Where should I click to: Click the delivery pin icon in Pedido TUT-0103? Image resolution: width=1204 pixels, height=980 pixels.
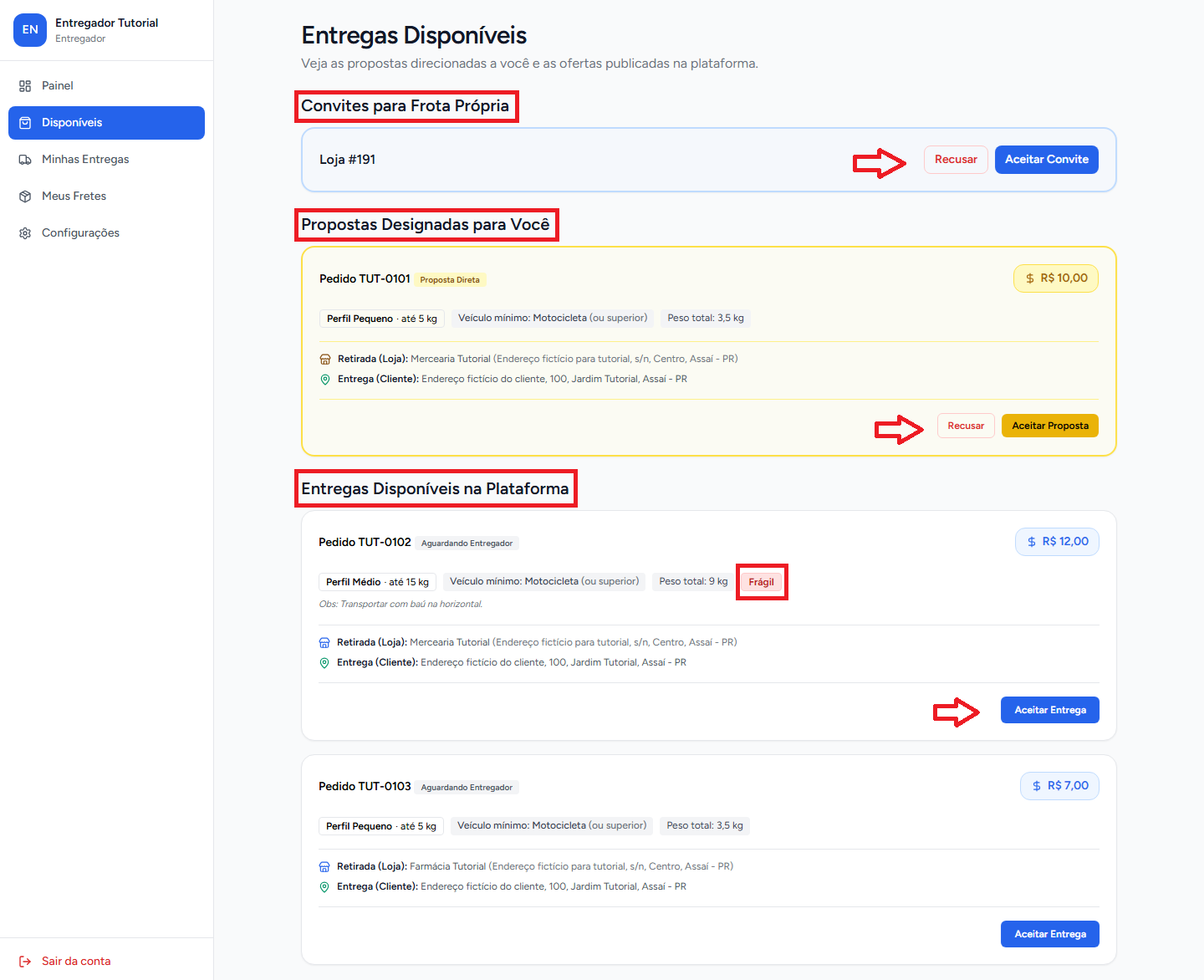pyautogui.click(x=324, y=887)
